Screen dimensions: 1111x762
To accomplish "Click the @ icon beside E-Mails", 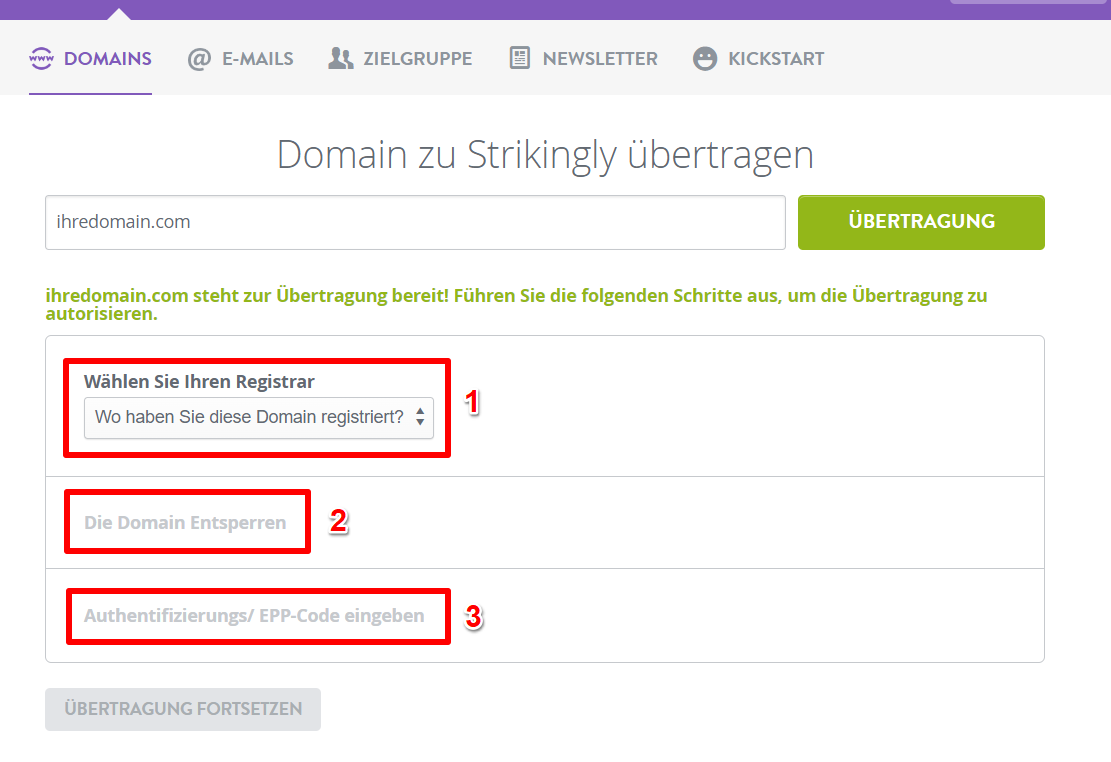I will [198, 59].
